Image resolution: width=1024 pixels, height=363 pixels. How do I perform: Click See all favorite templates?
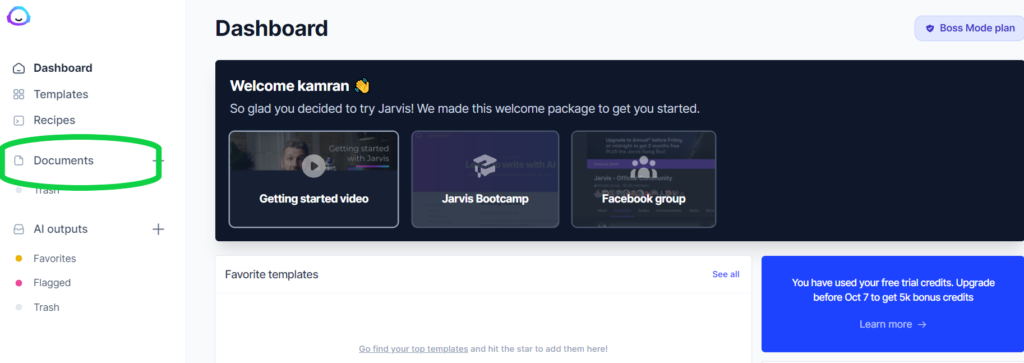click(726, 274)
